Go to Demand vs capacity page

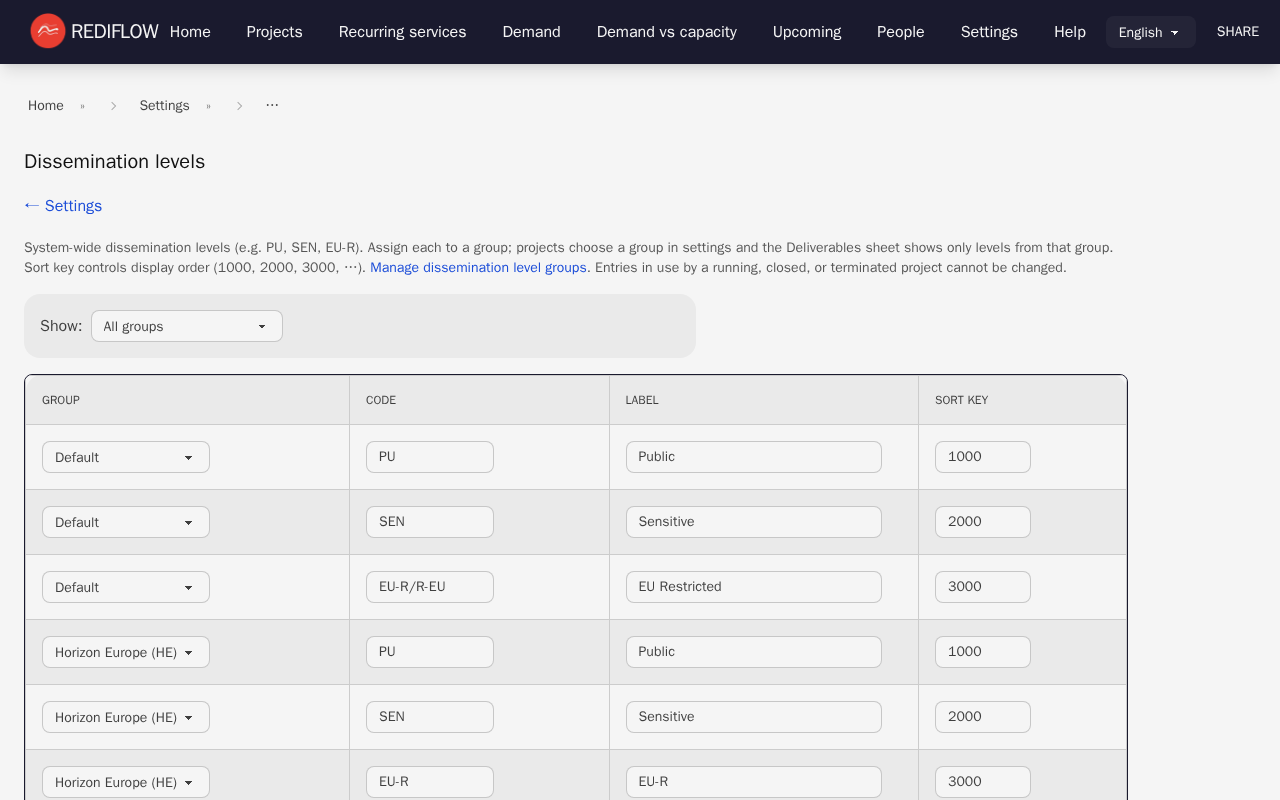tap(666, 32)
